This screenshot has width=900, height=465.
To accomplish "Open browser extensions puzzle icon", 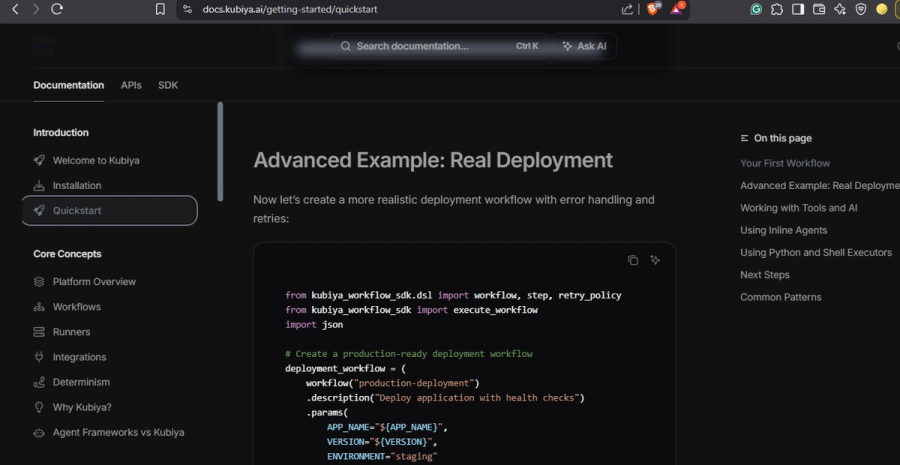I will click(777, 9).
